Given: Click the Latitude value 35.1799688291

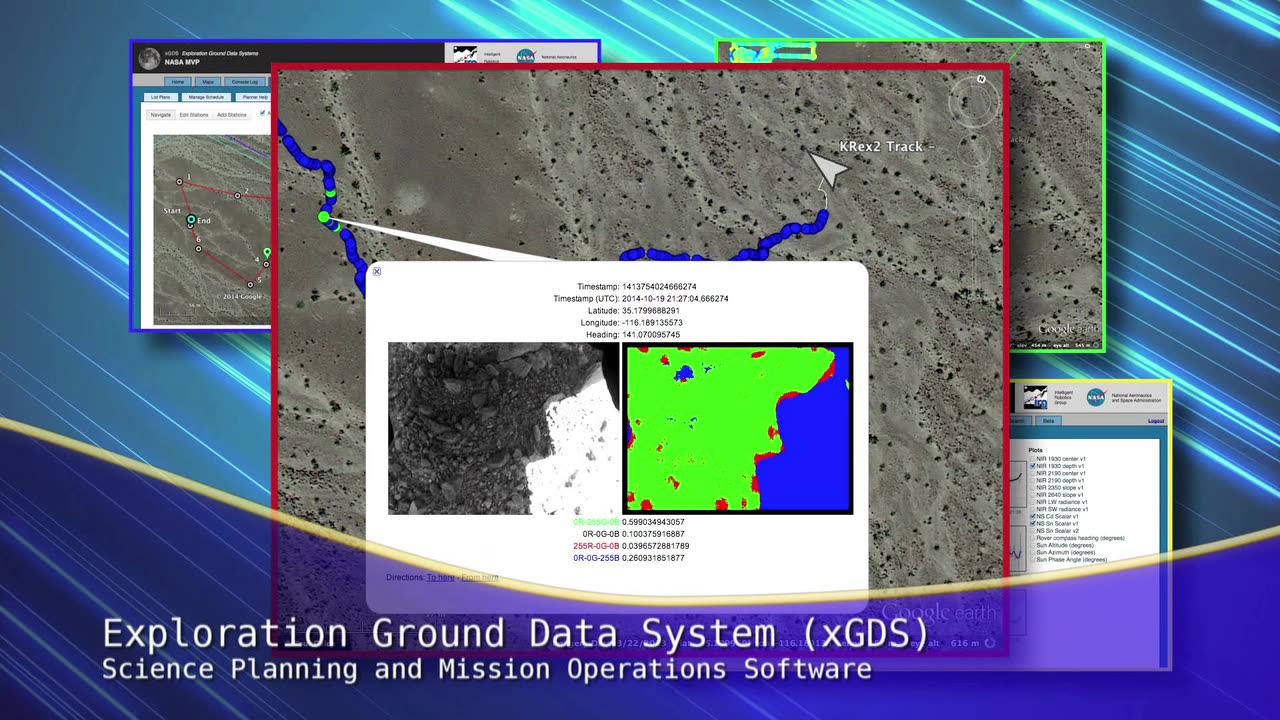Looking at the screenshot, I should pos(651,311).
